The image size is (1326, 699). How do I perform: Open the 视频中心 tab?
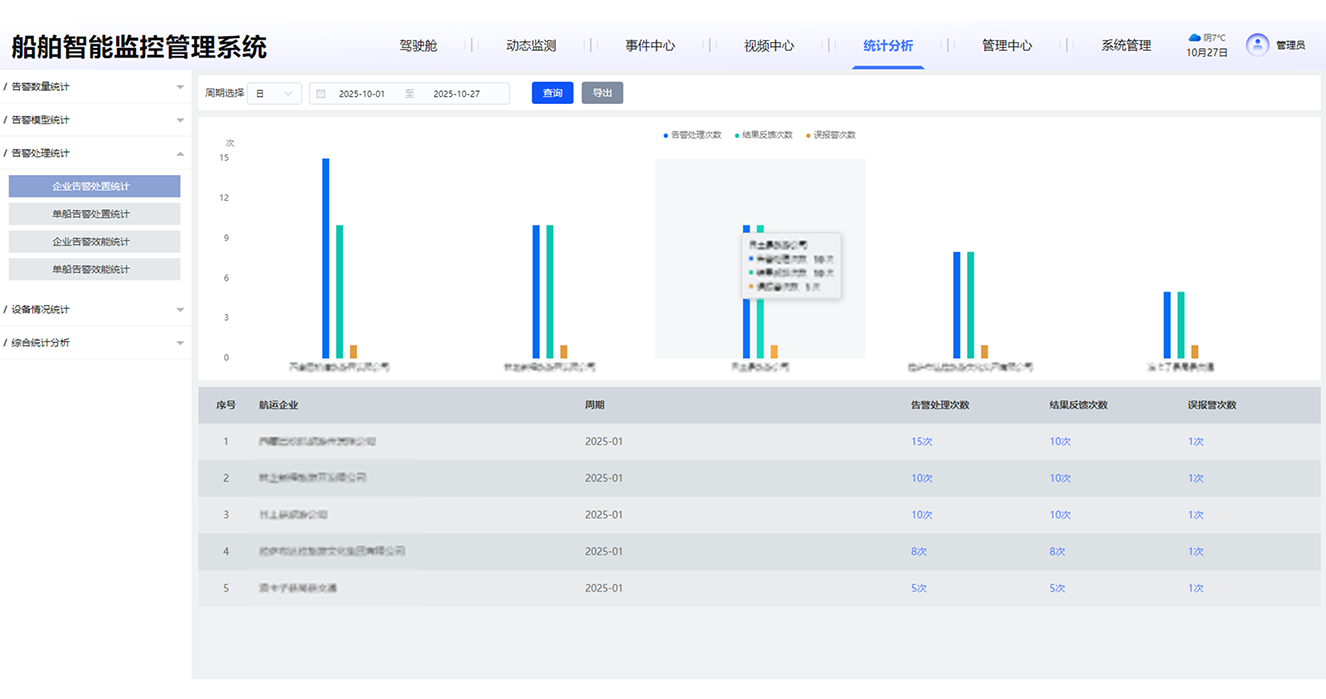[769, 46]
